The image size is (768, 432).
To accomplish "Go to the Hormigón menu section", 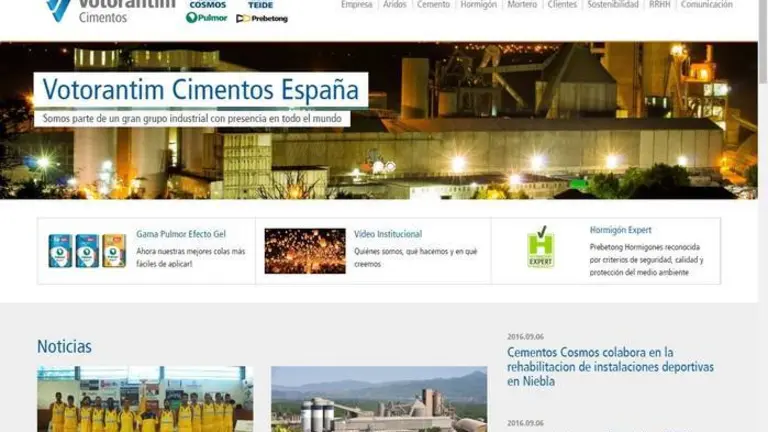I will tap(478, 5).
